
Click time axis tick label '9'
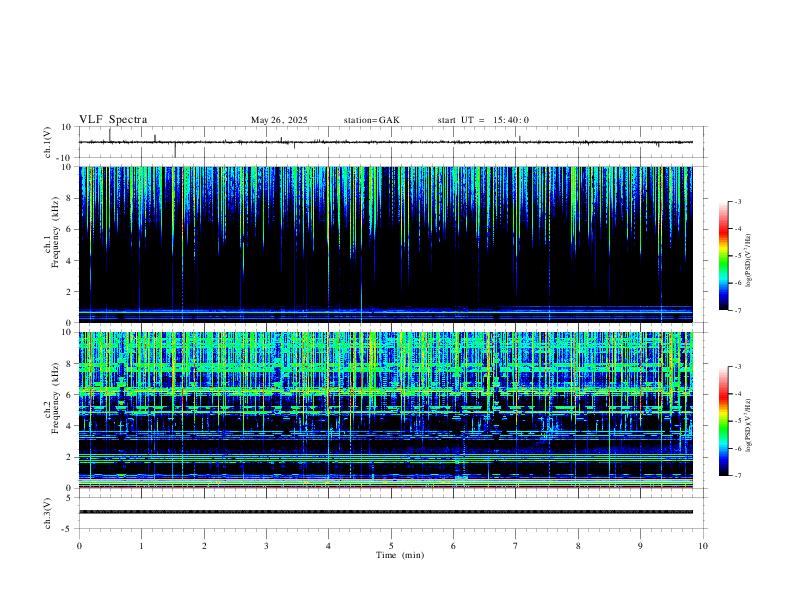click(640, 546)
